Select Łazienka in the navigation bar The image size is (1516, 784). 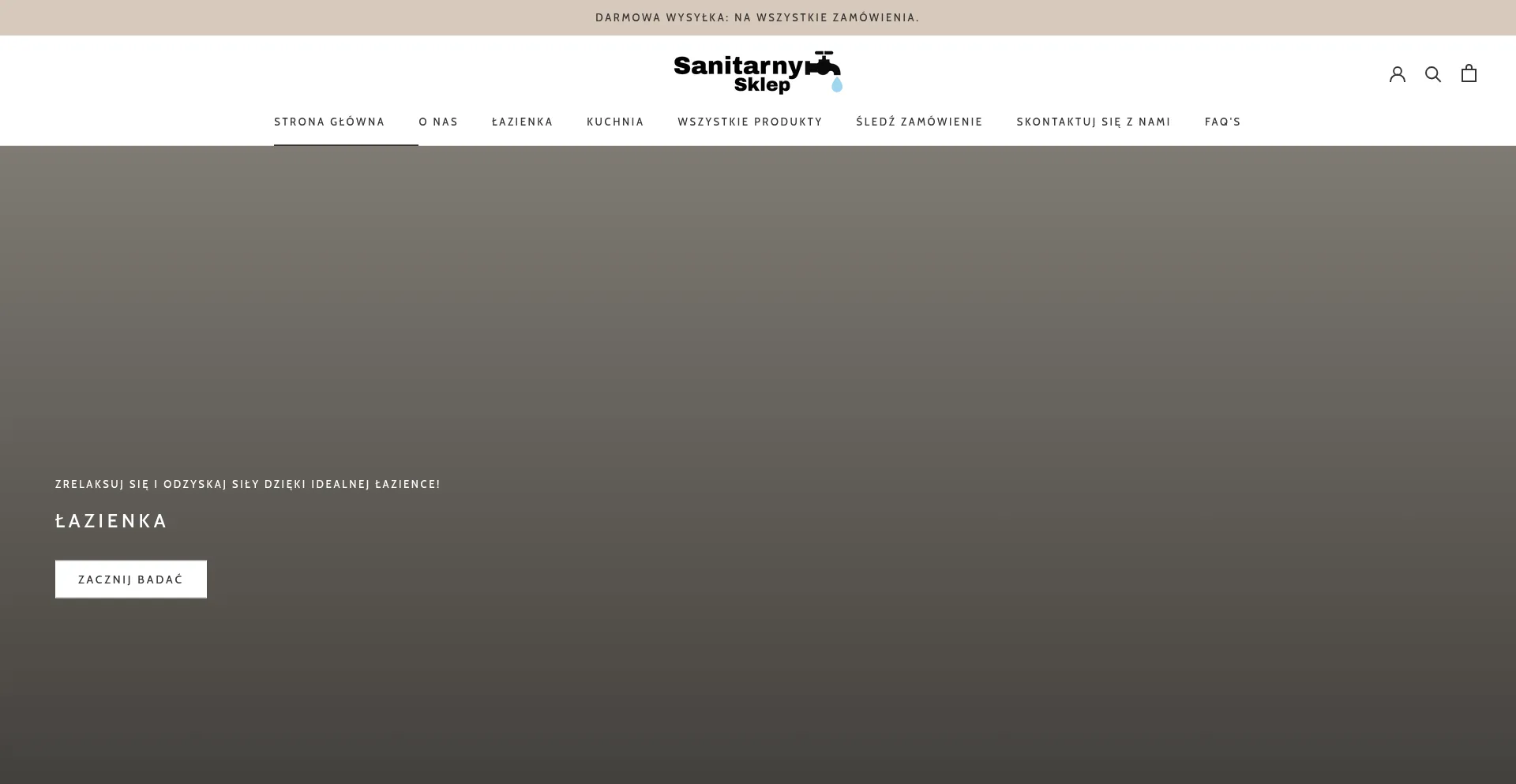tap(522, 122)
